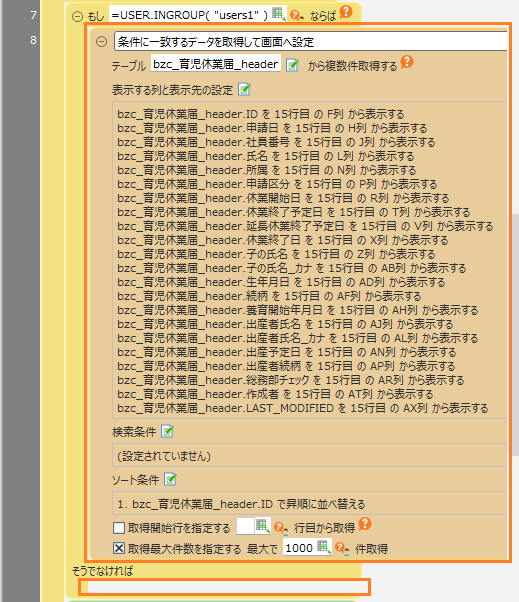Viewport: 519px width, 602px height.
Task: Select row header.ID を 15行目 の F列
Action: [261, 114]
